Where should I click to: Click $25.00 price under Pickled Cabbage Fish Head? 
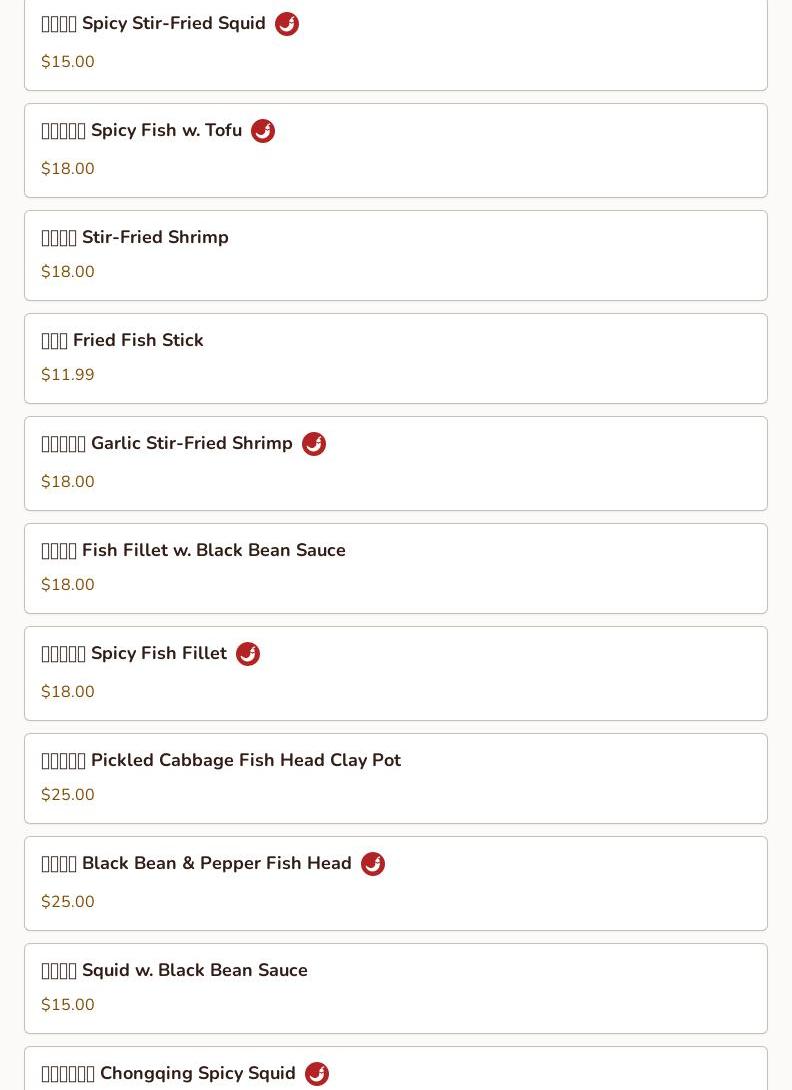[68, 795]
